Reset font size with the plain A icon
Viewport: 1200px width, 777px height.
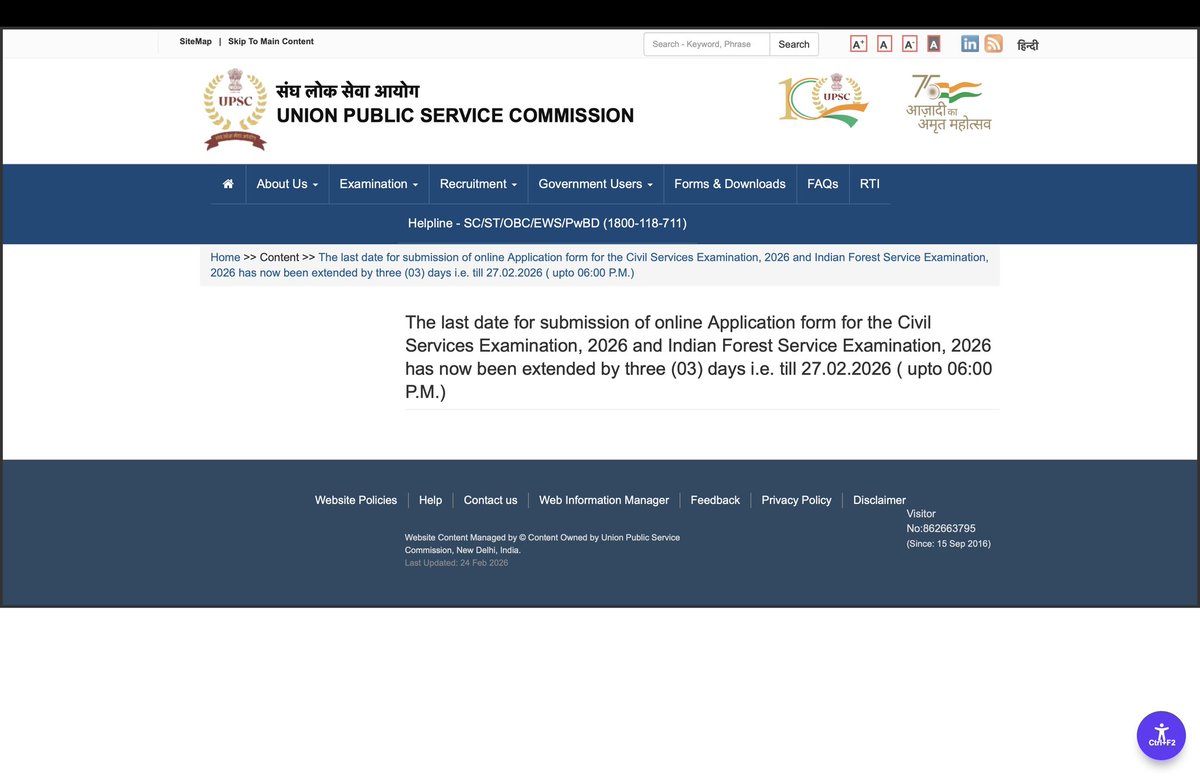[x=884, y=44]
